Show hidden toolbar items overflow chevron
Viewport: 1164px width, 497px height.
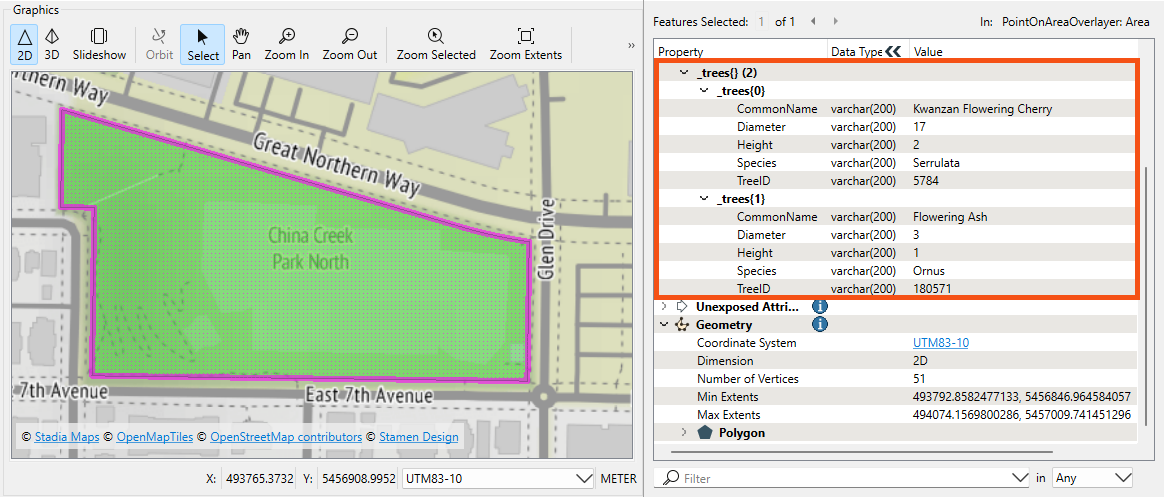click(631, 45)
